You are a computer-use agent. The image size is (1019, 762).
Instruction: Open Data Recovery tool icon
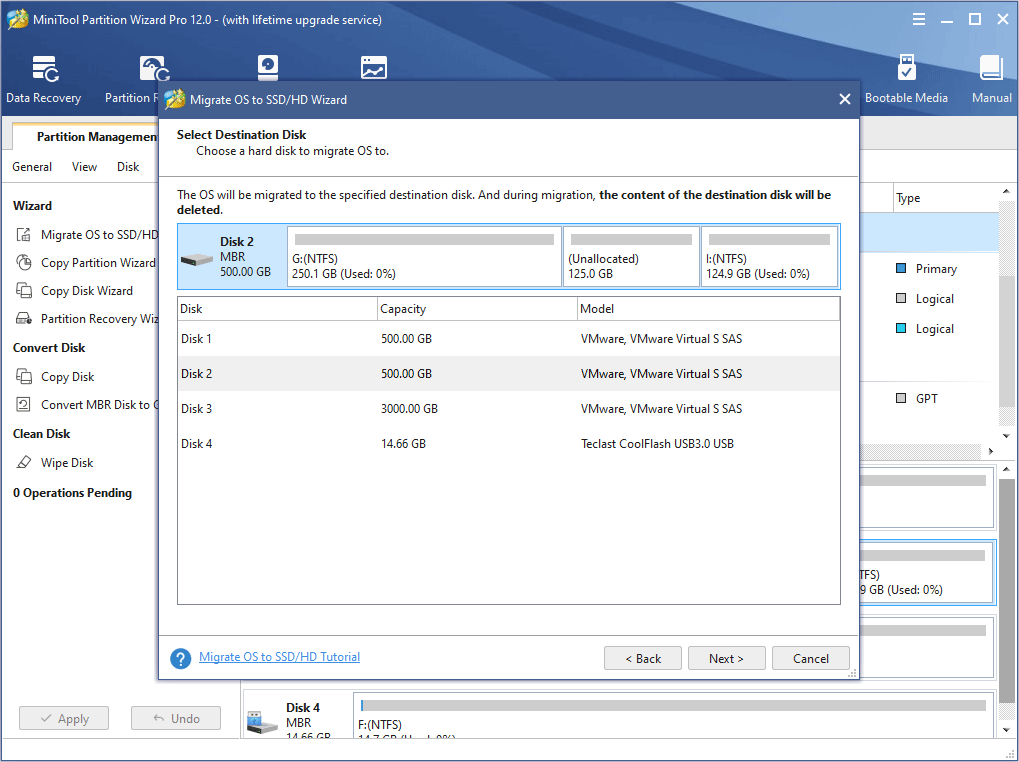tap(45, 69)
